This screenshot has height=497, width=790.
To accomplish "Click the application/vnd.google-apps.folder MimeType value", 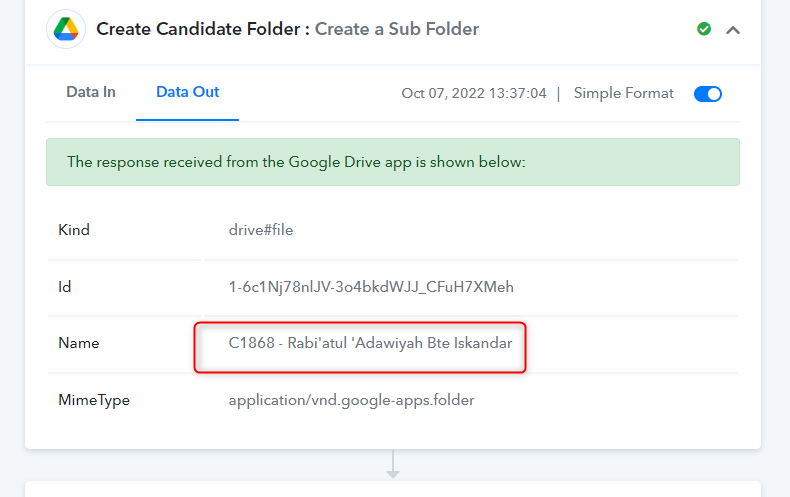I will (x=351, y=400).
